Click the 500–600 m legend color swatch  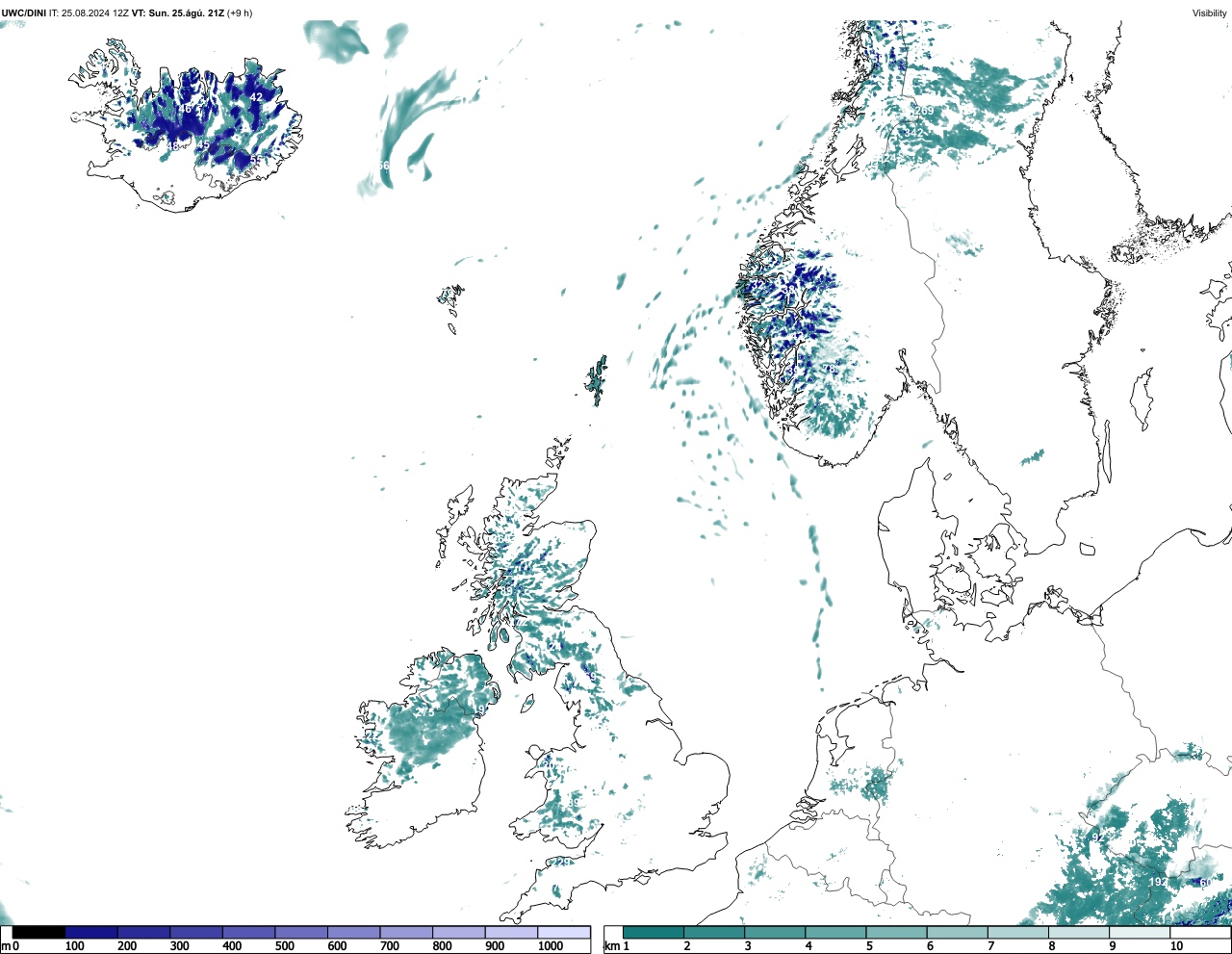coord(301,933)
